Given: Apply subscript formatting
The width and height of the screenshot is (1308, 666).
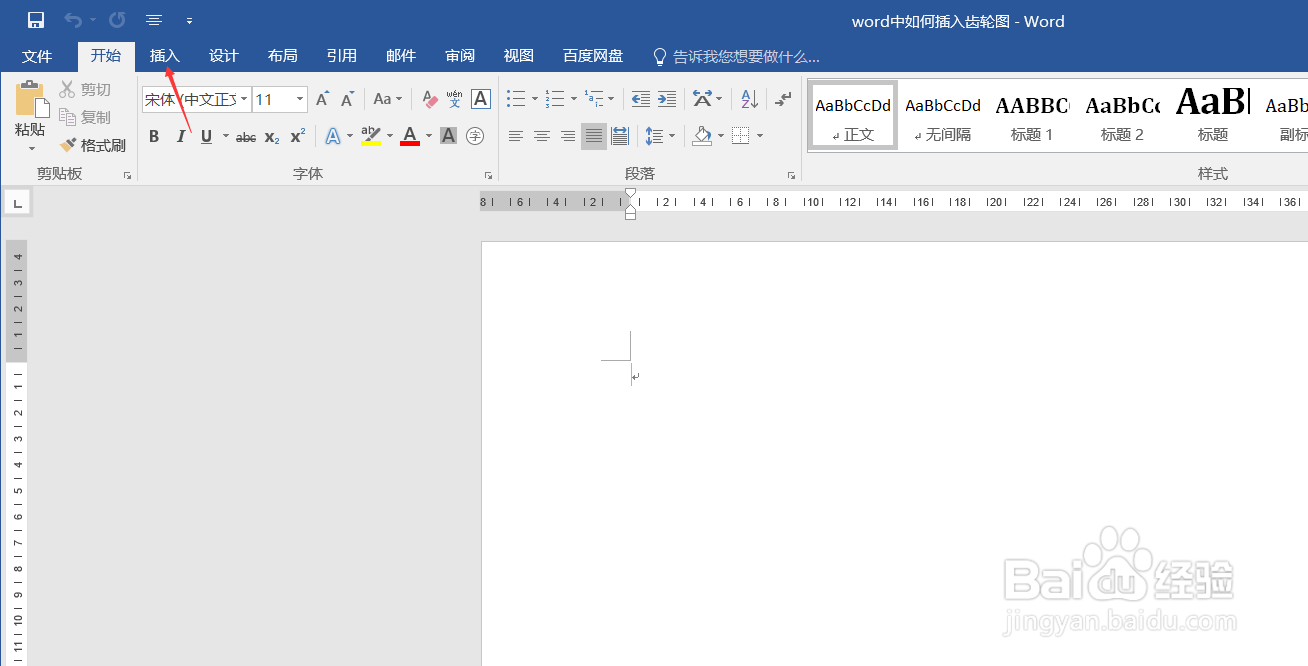Looking at the screenshot, I should (x=272, y=136).
